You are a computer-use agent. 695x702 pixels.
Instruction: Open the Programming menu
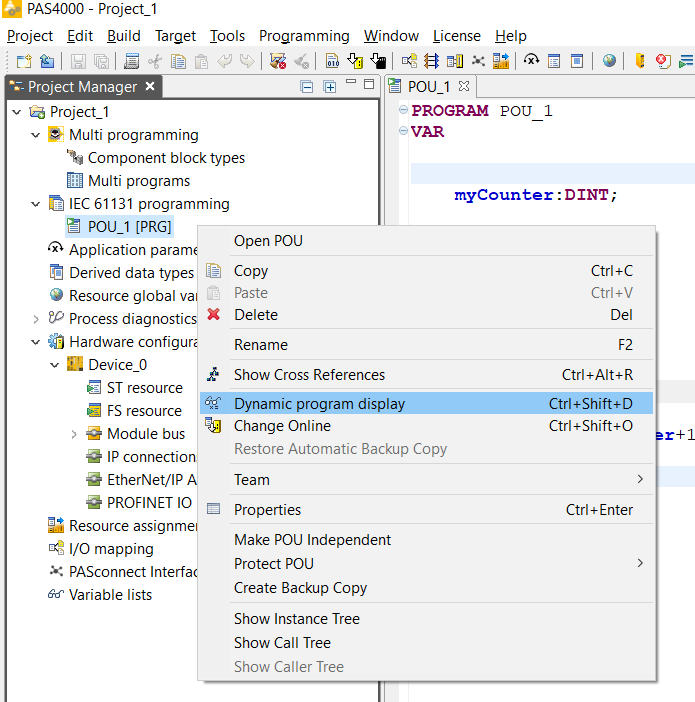pos(304,36)
